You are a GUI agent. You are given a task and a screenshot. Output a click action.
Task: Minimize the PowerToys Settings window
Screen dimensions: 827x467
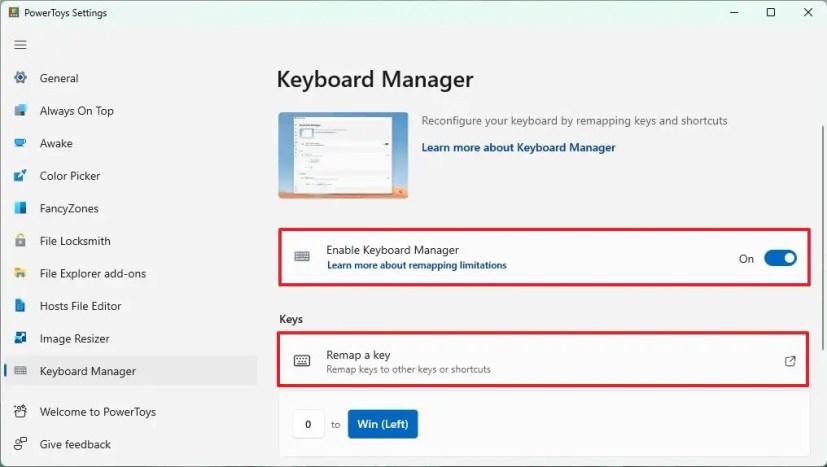click(734, 12)
